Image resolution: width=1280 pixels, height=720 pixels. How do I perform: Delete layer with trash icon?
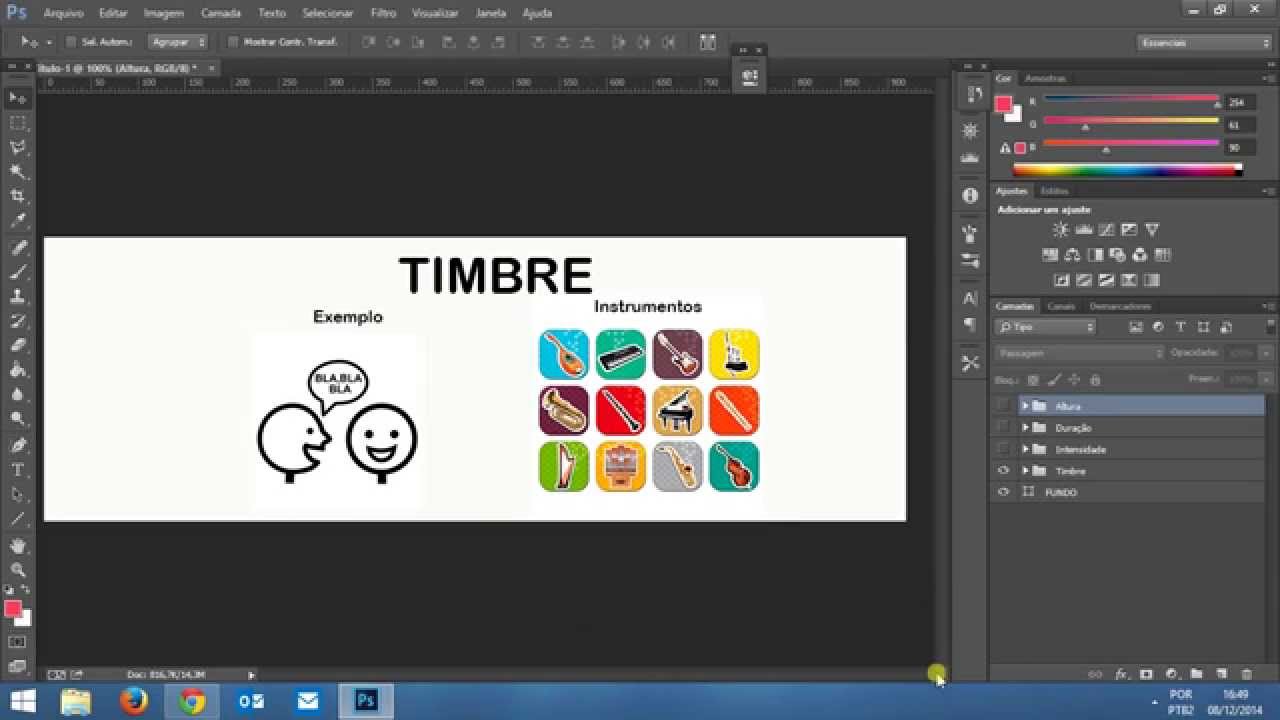tap(1246, 675)
